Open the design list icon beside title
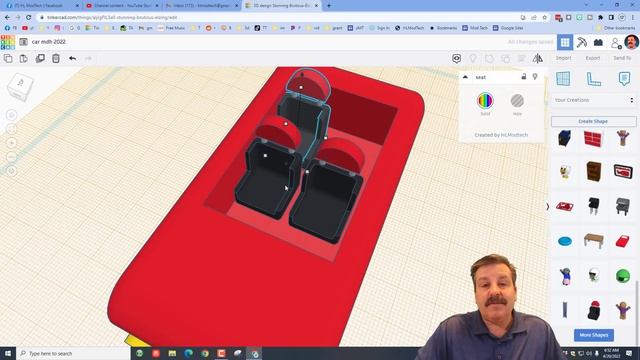 coord(23,42)
